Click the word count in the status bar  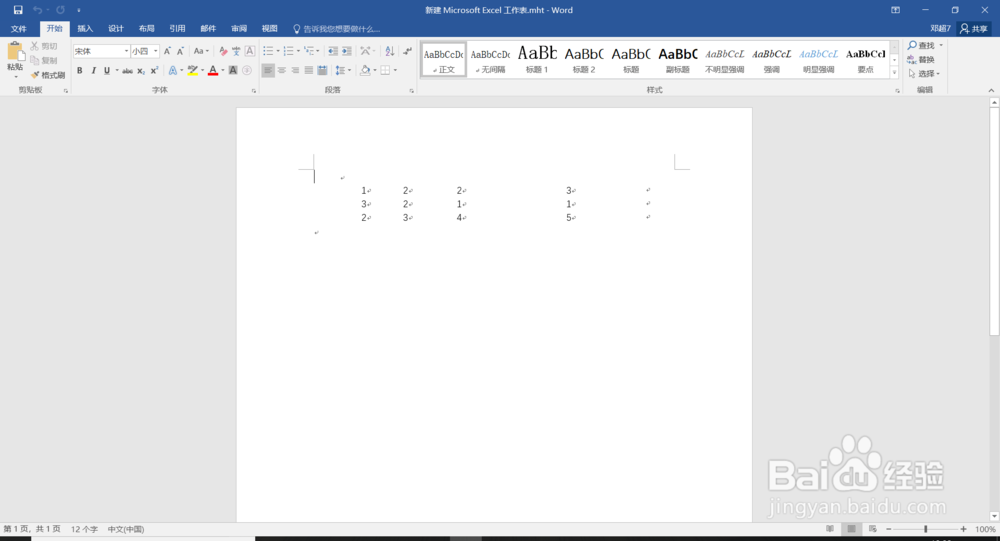point(84,529)
